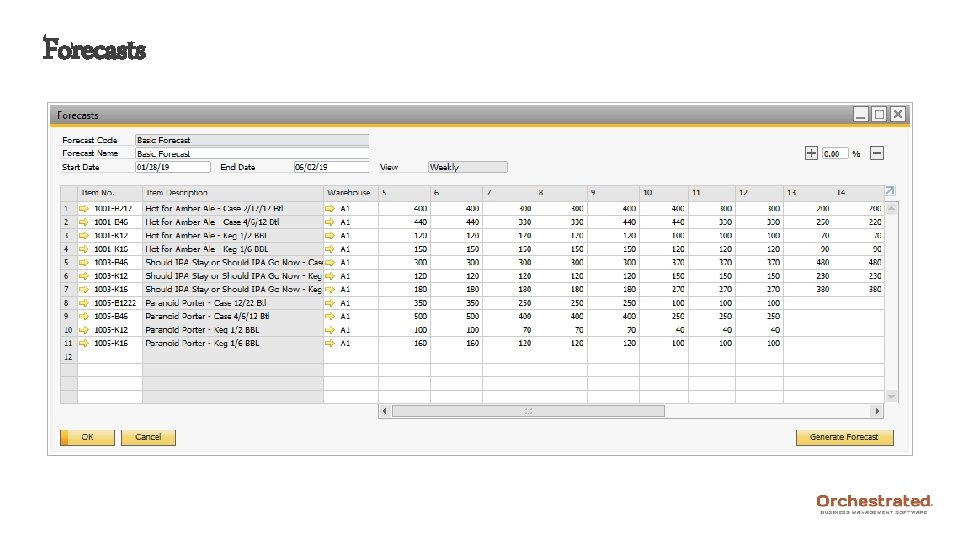
Task: Open link arrow for item 1005-B46
Action: [84, 317]
